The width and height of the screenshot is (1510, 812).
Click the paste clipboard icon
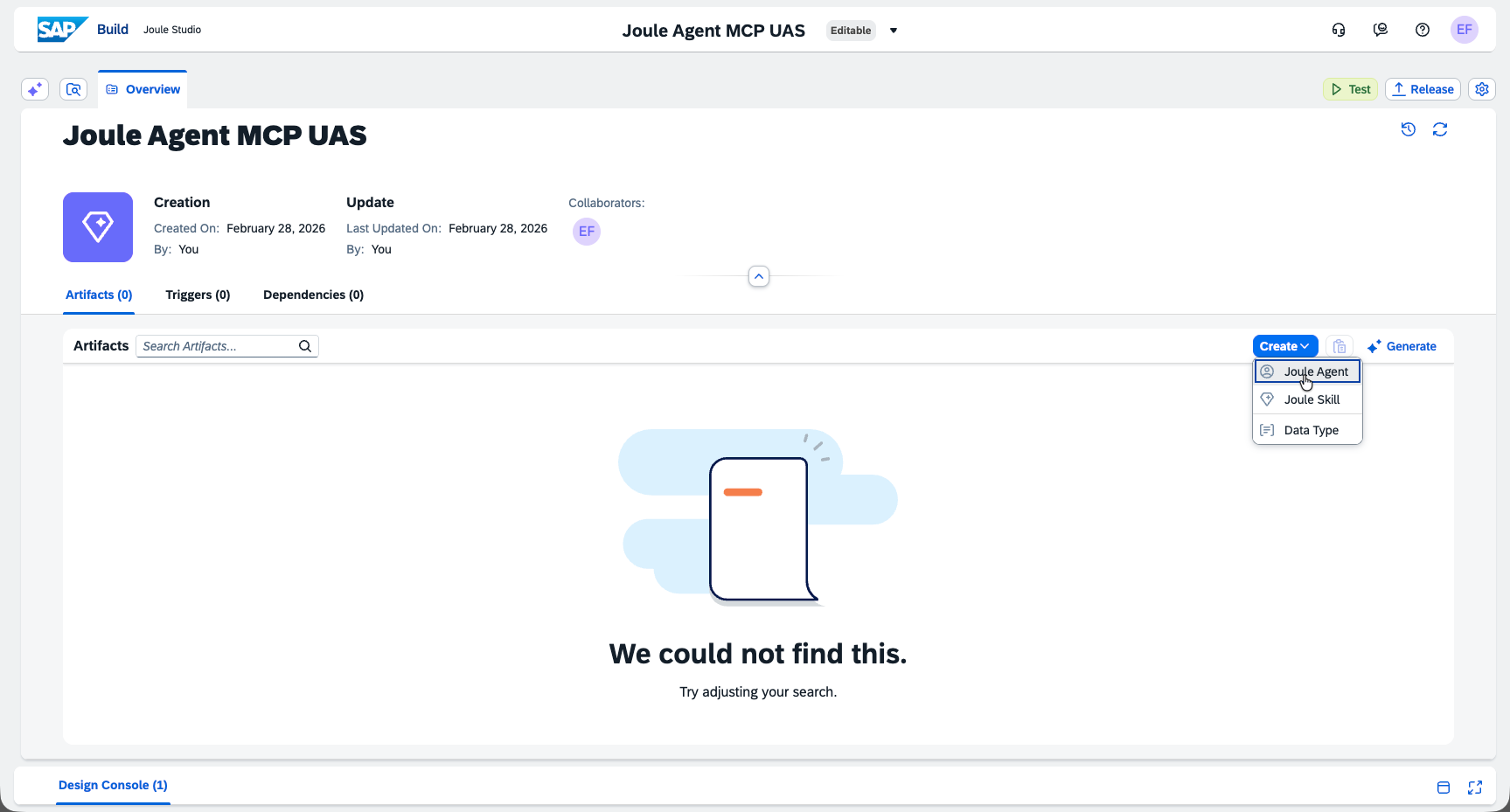click(x=1340, y=346)
